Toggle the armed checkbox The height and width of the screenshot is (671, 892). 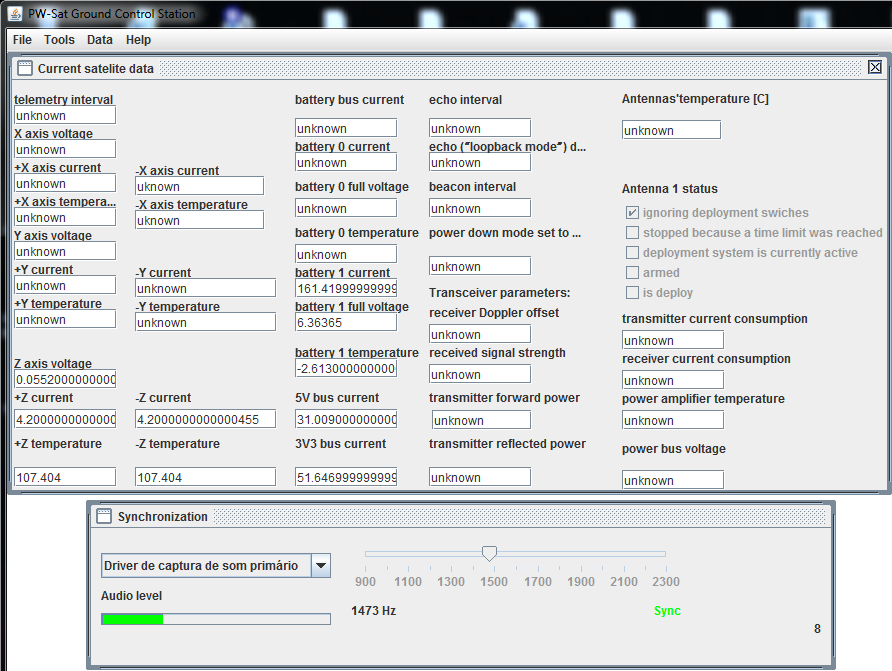(x=632, y=272)
